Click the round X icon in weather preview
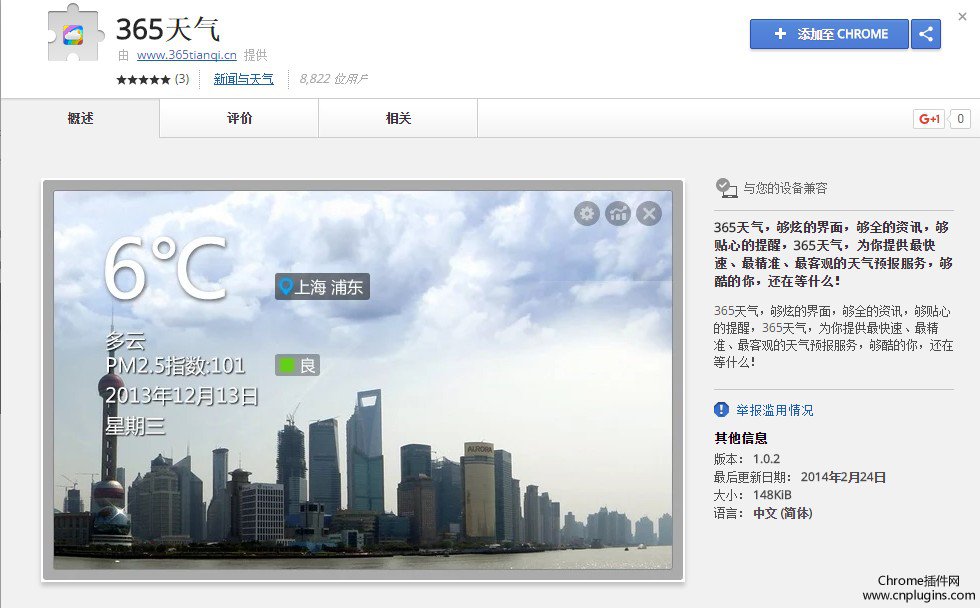The image size is (980, 608). point(649,214)
